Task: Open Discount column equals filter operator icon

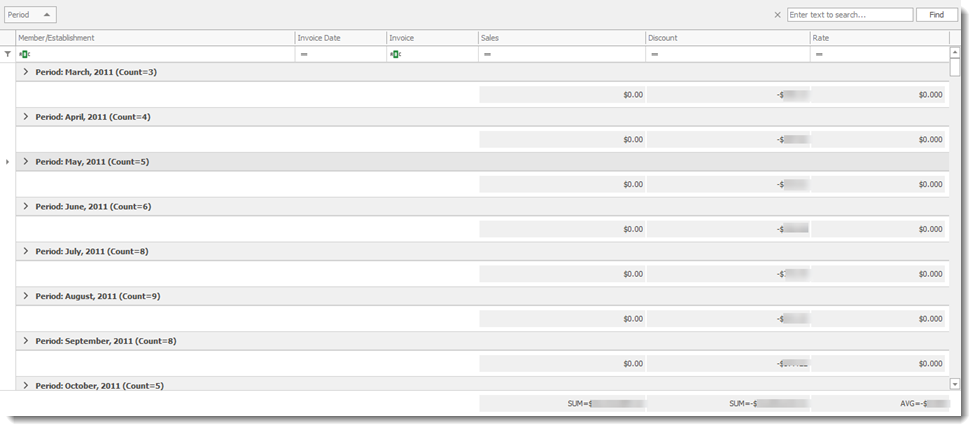Action: [653, 54]
